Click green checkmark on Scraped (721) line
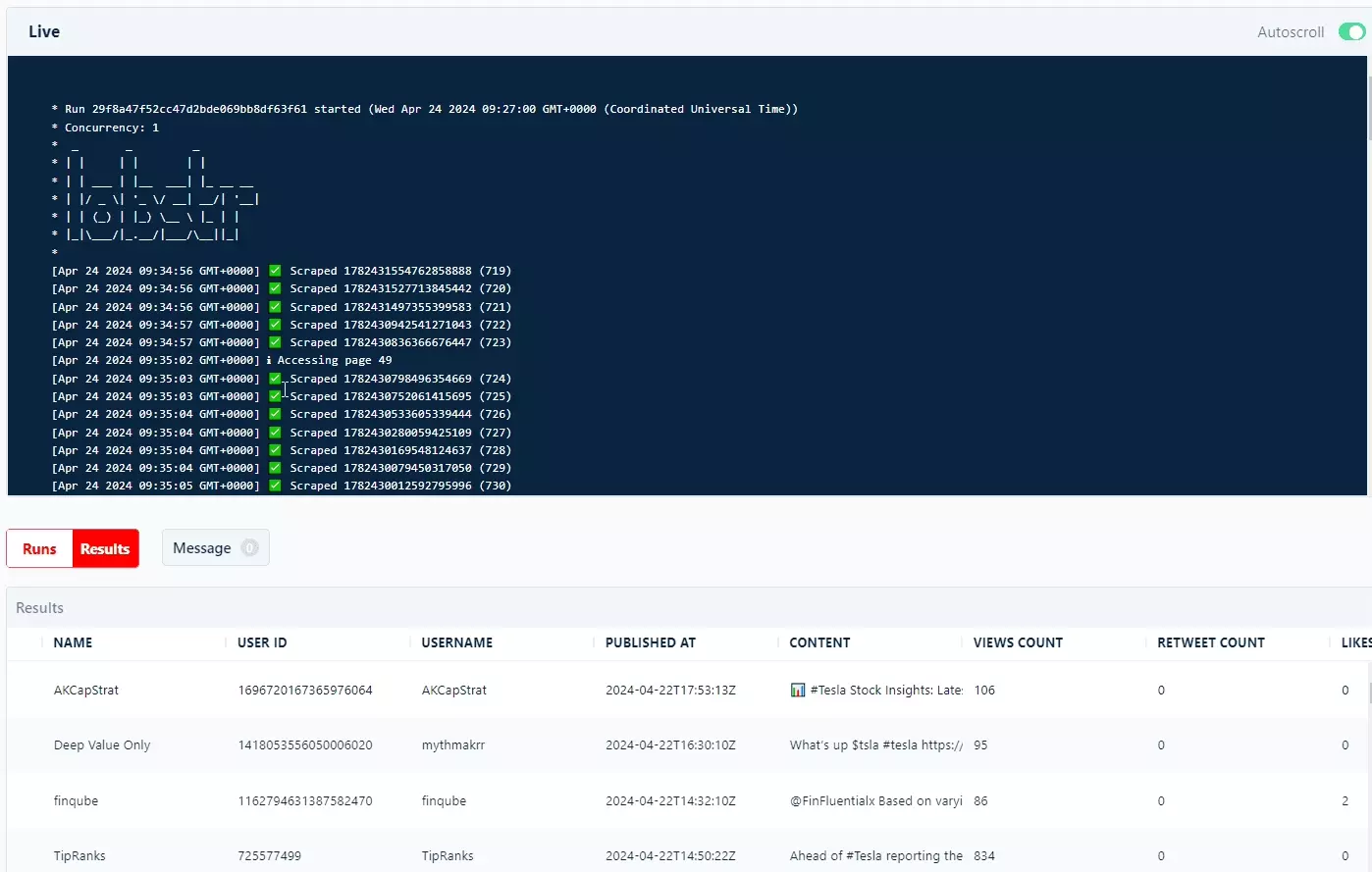 tap(275, 307)
